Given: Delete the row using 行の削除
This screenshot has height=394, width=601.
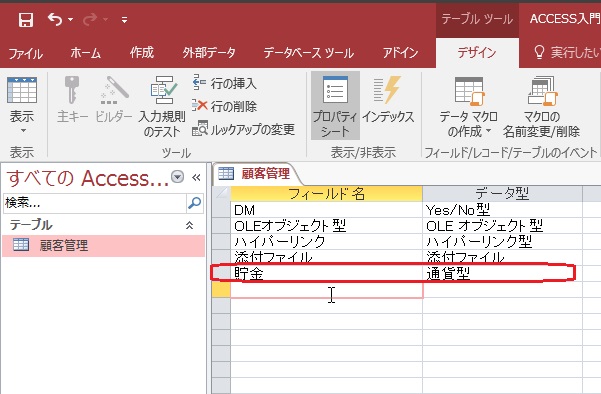Looking at the screenshot, I should [x=225, y=106].
